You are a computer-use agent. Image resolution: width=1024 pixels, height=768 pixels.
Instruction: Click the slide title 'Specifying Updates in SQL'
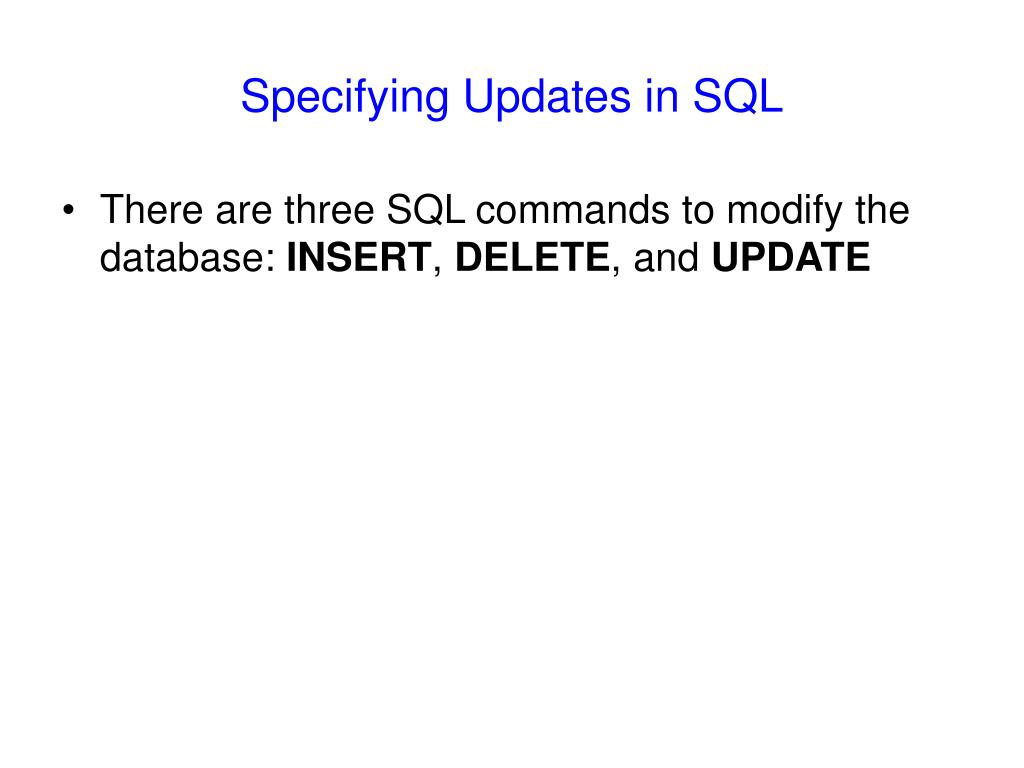[x=511, y=97]
